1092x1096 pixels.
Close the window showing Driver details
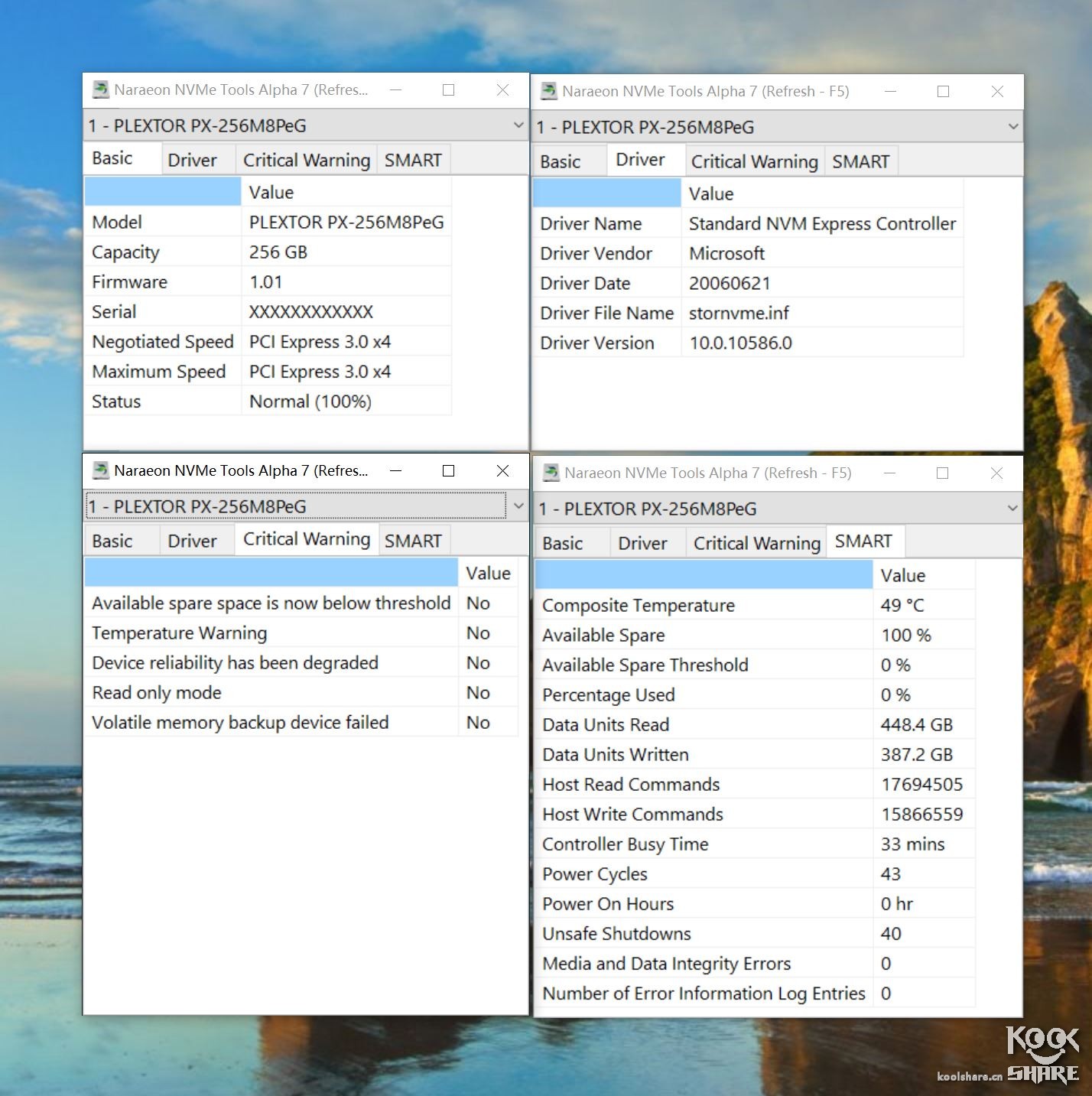point(997,91)
